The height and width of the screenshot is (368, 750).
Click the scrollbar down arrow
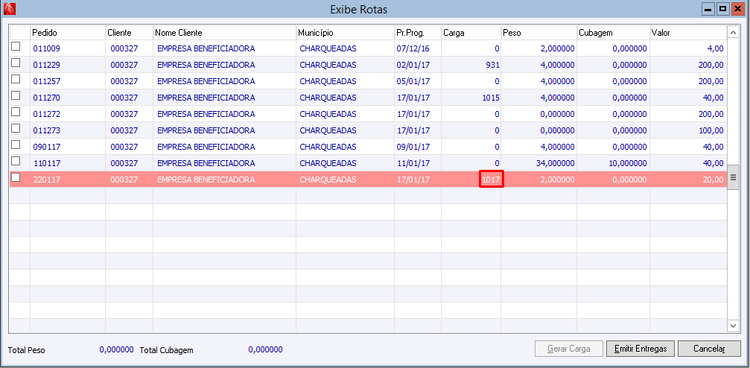pos(733,325)
